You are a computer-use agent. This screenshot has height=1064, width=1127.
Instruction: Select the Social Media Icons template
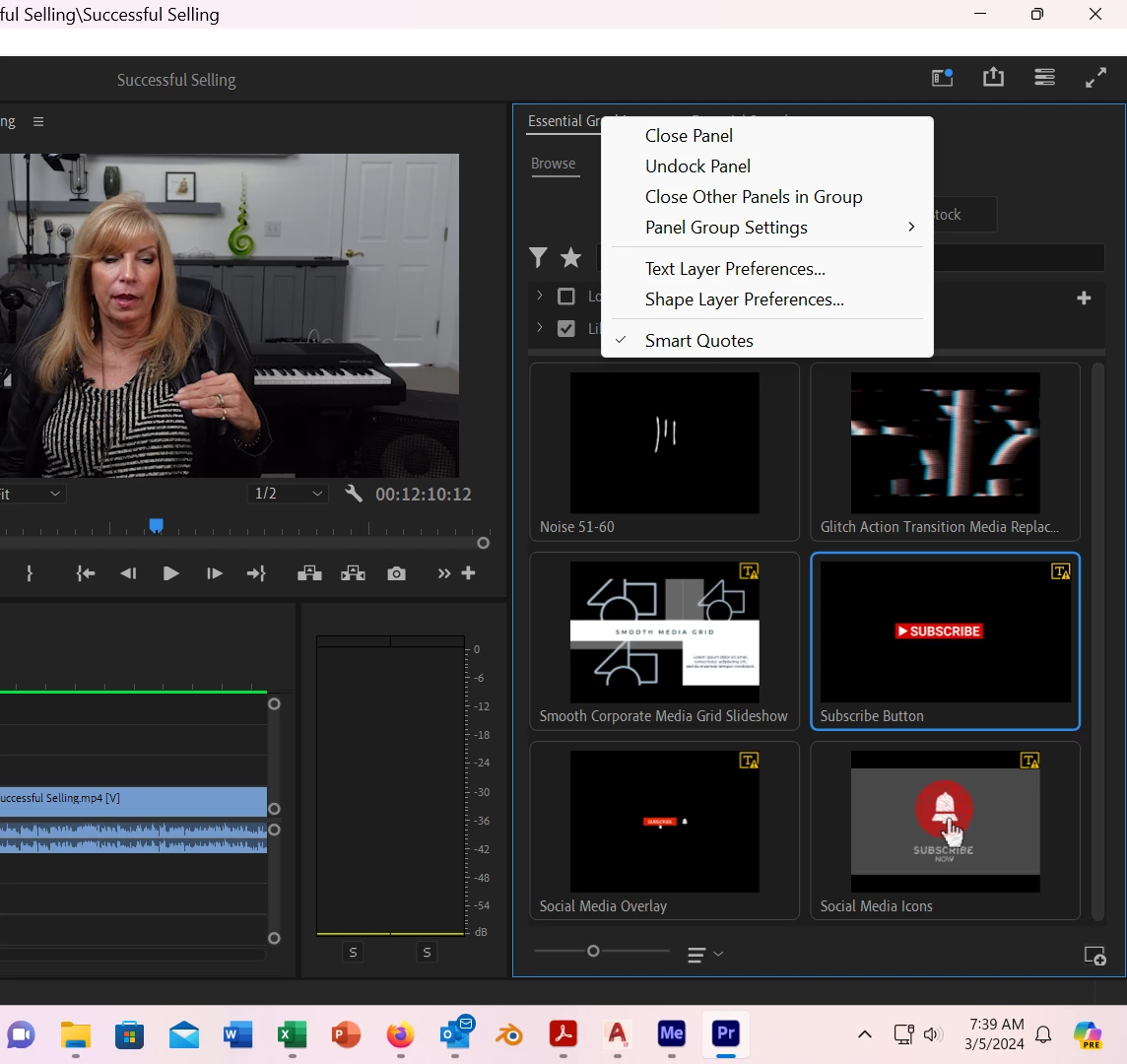[945, 831]
